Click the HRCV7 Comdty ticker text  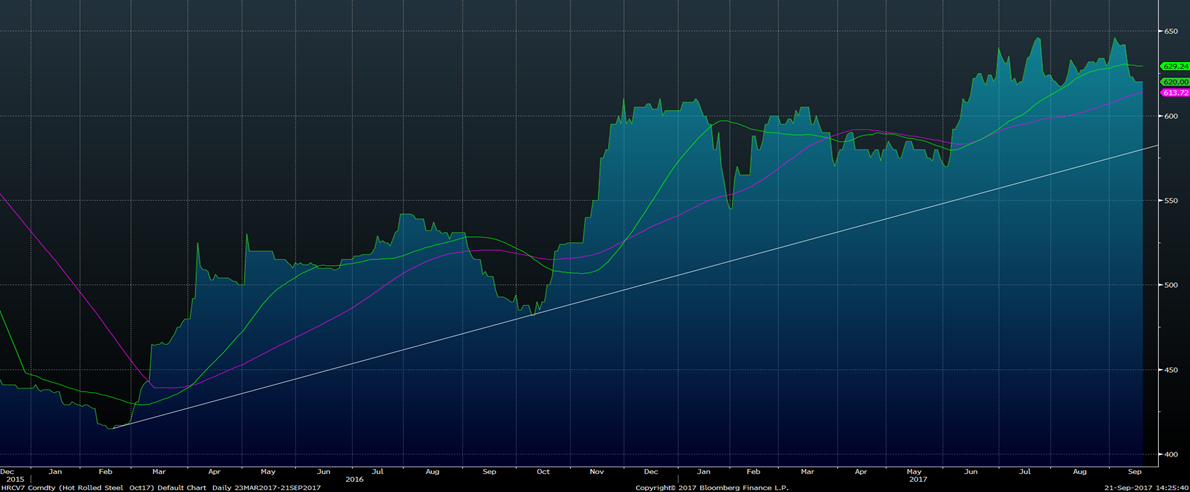pos(28,487)
